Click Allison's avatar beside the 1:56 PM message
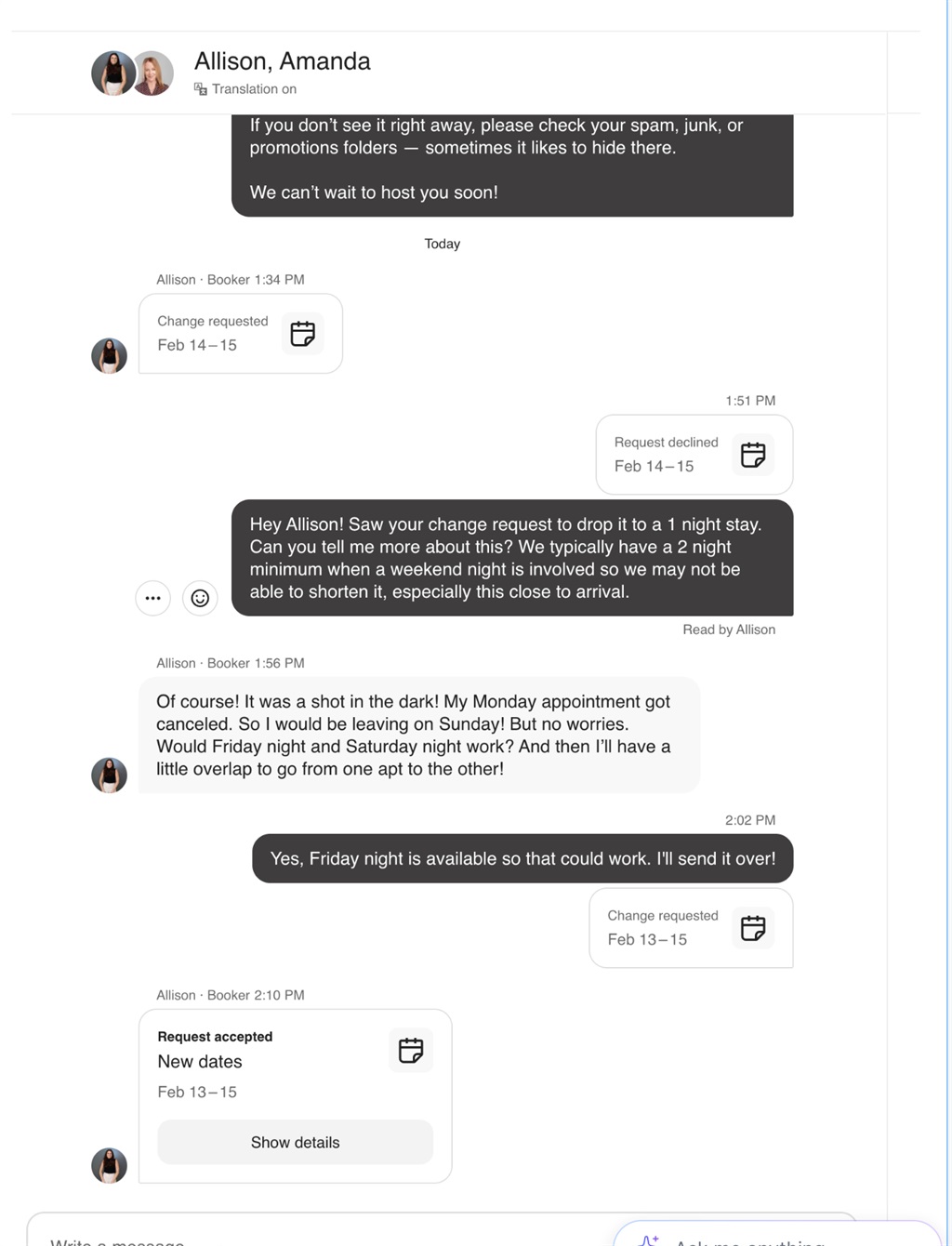Viewport: 952px width, 1246px height. click(109, 775)
